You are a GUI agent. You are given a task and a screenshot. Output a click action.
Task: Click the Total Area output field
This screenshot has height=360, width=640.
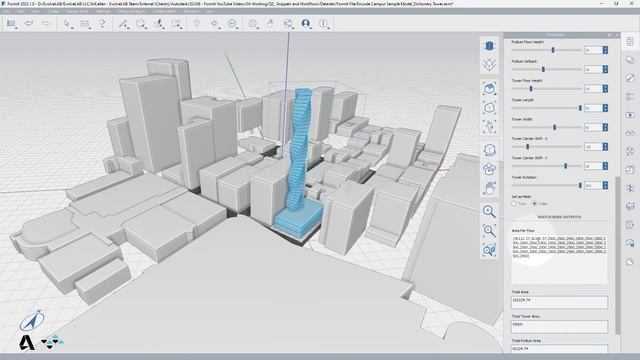coord(559,302)
